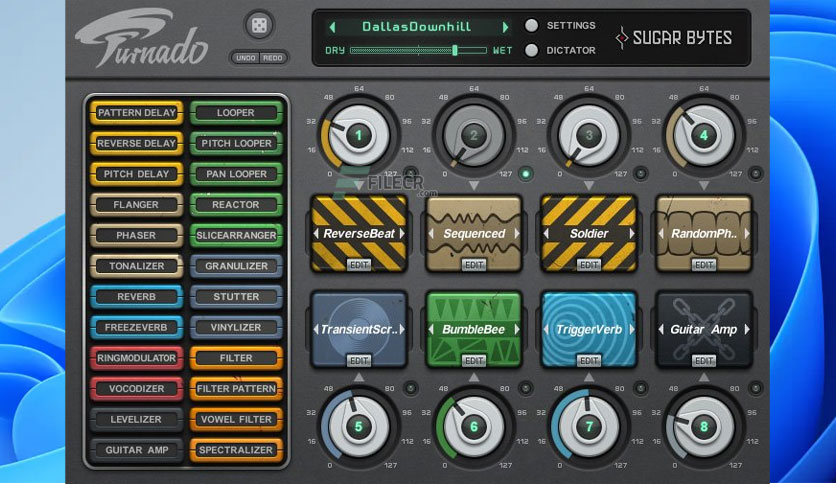Select Vowel Filter effect from list
The height and width of the screenshot is (484, 836).
point(236,420)
